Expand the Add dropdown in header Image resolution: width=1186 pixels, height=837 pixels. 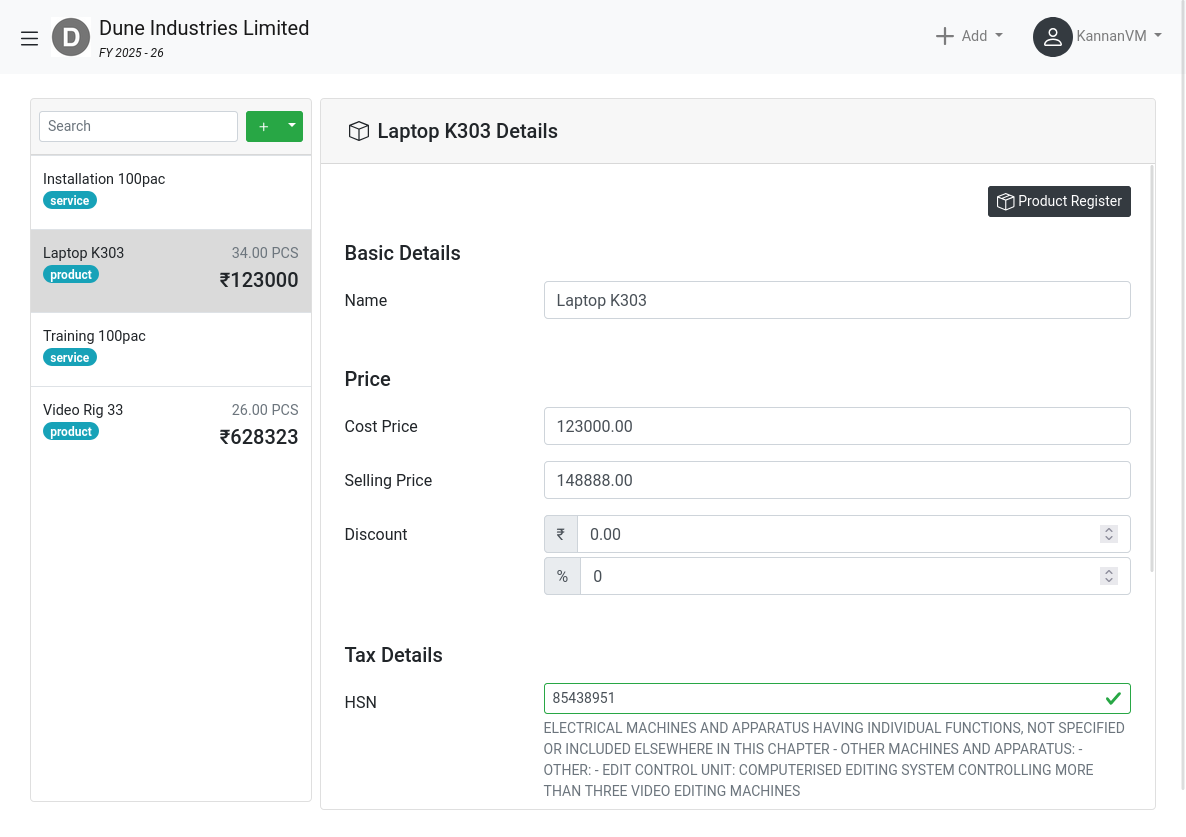click(x=968, y=36)
